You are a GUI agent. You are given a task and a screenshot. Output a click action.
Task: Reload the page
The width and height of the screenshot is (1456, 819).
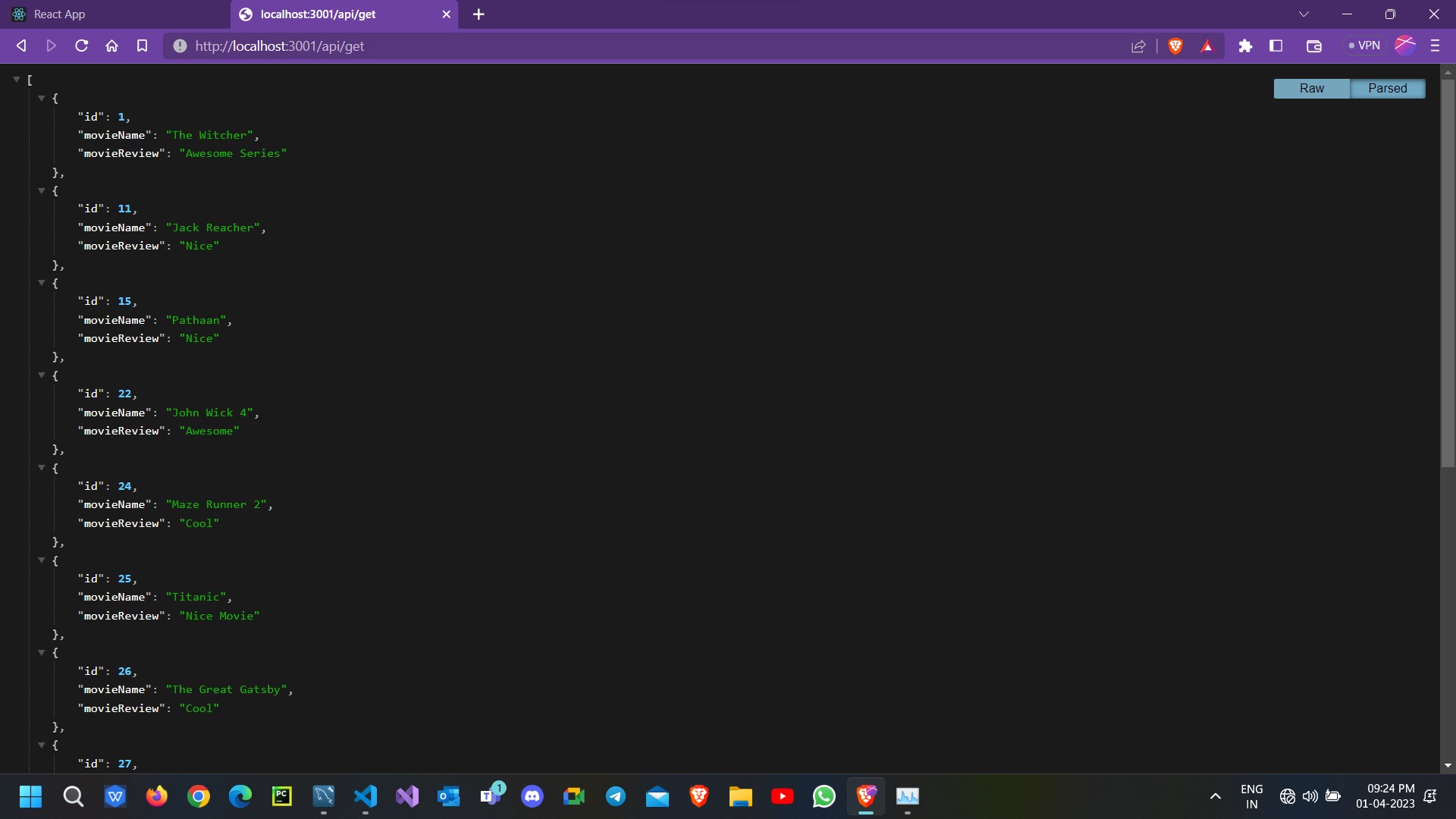click(82, 46)
